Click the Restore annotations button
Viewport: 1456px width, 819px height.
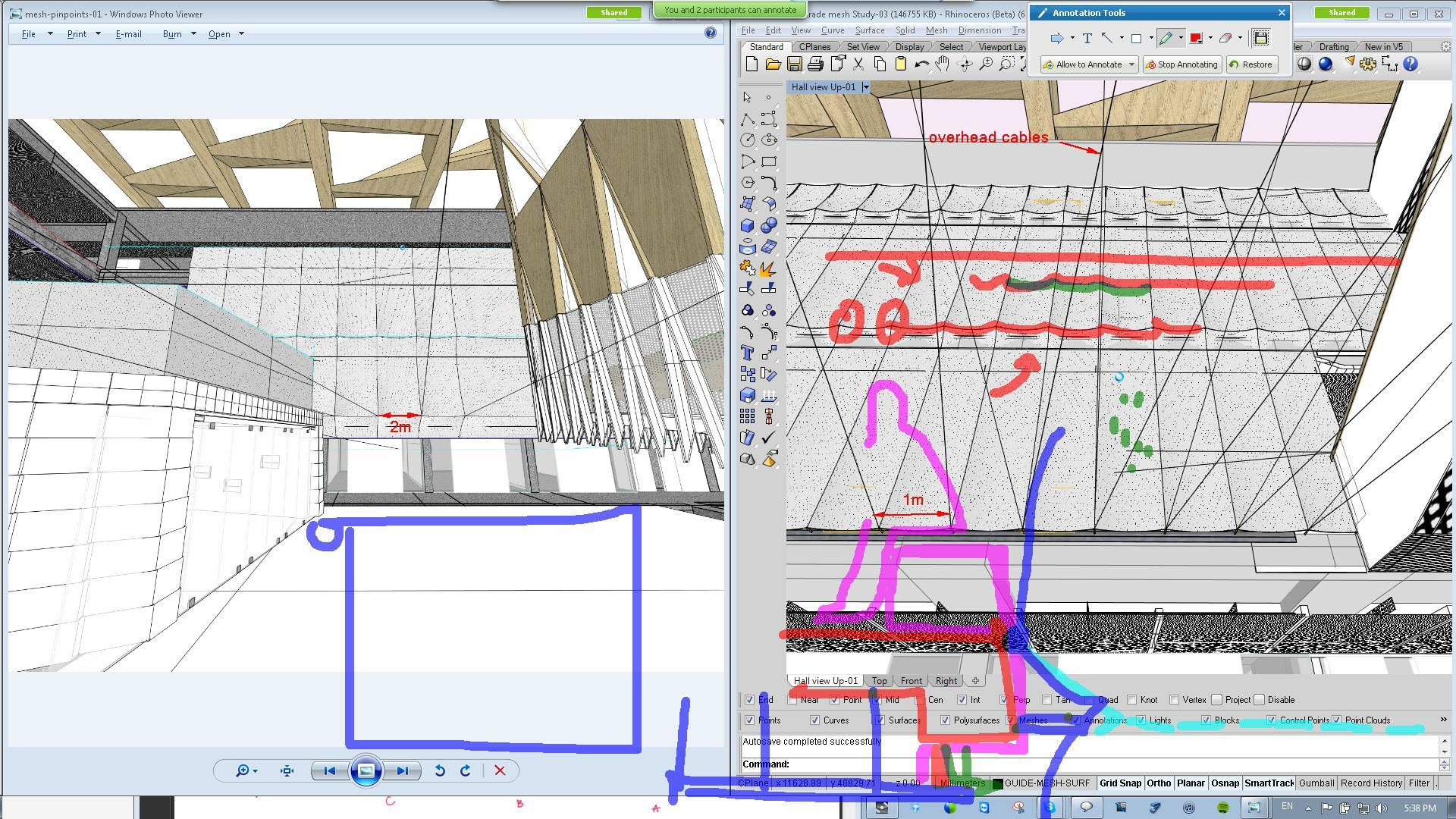pos(1250,64)
